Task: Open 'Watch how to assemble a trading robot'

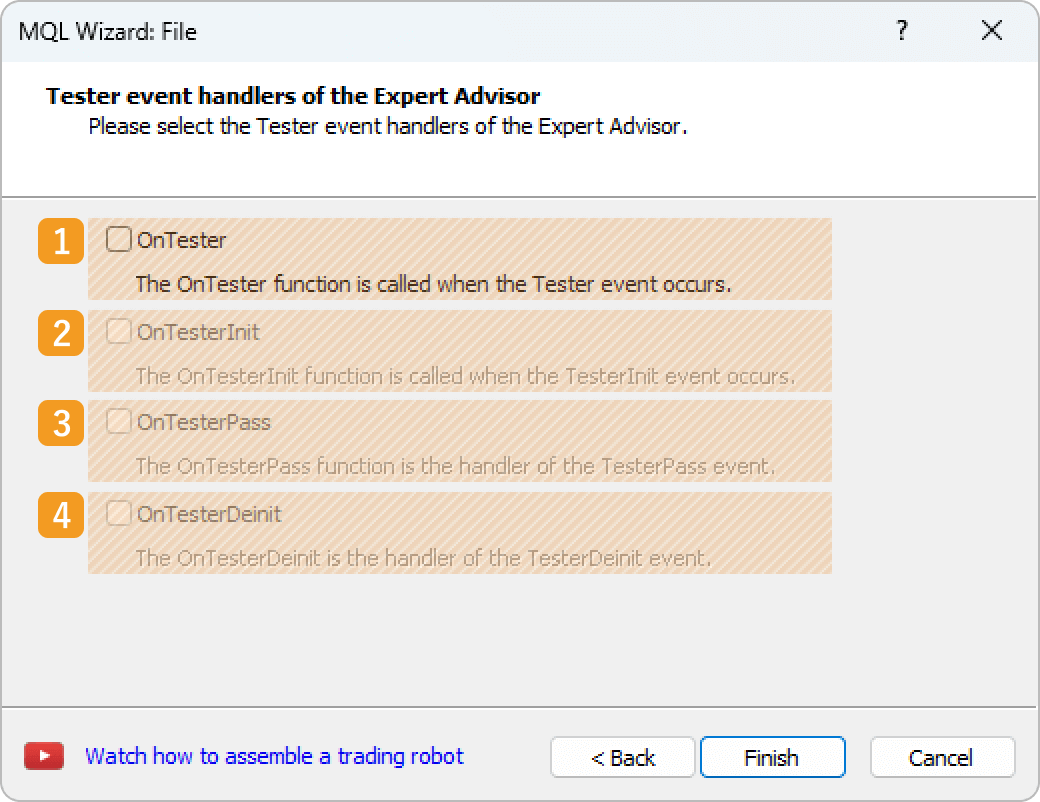Action: (x=274, y=756)
